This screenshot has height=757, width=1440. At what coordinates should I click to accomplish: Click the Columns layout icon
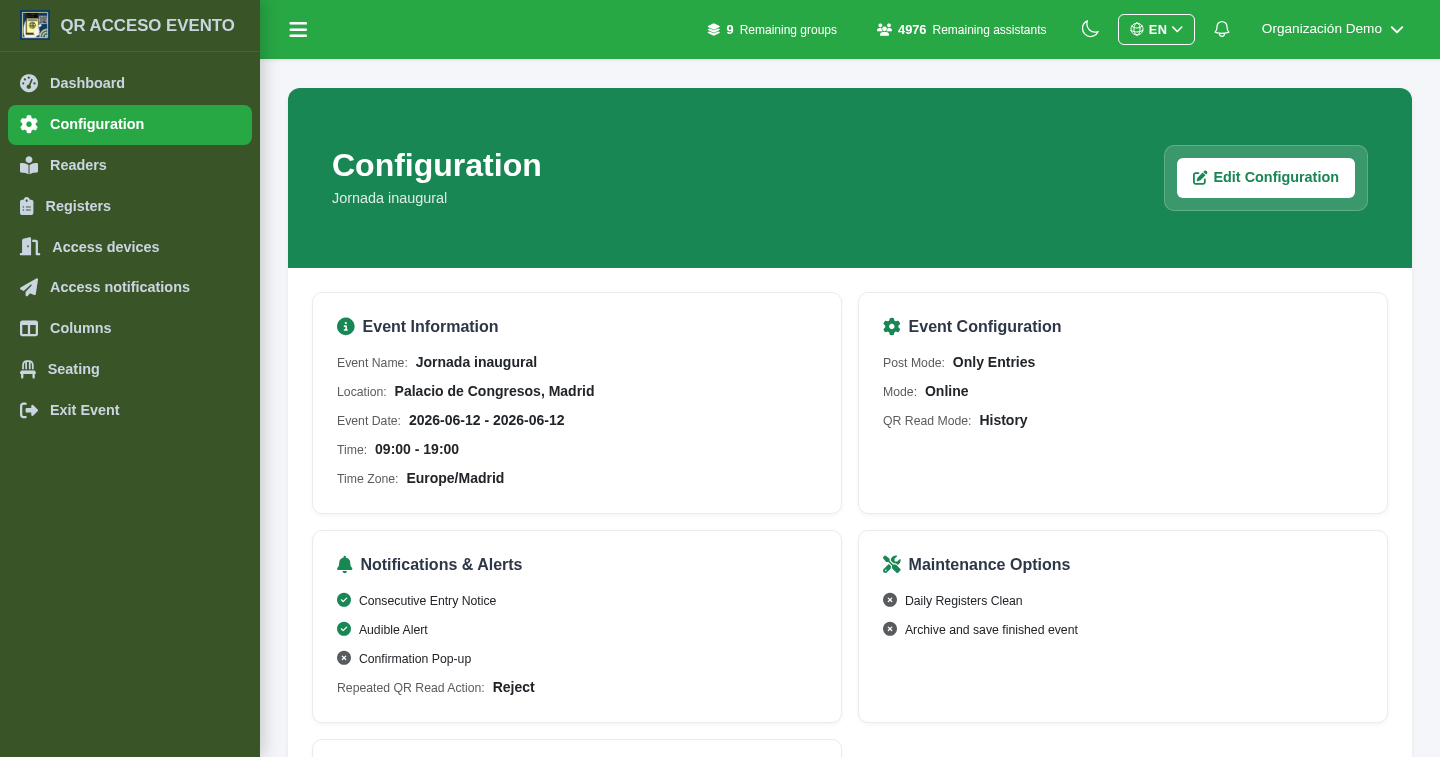click(29, 328)
